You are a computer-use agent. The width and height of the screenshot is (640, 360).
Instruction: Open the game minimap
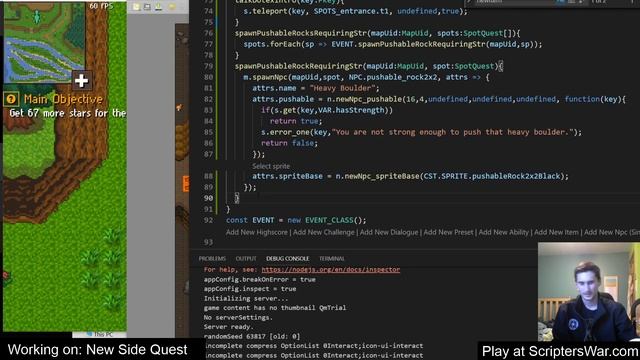tap(44, 41)
